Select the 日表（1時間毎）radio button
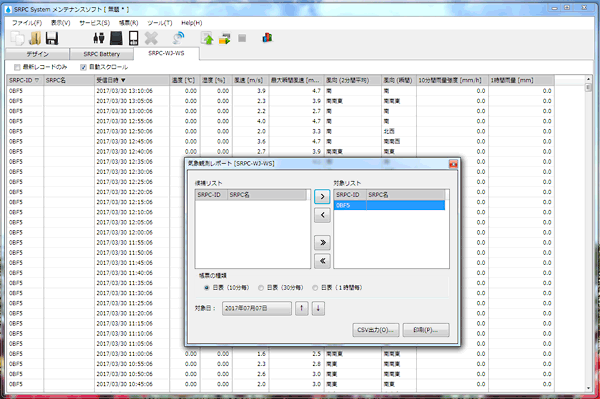Image resolution: width=600 pixels, height=399 pixels. pyautogui.click(x=315, y=288)
